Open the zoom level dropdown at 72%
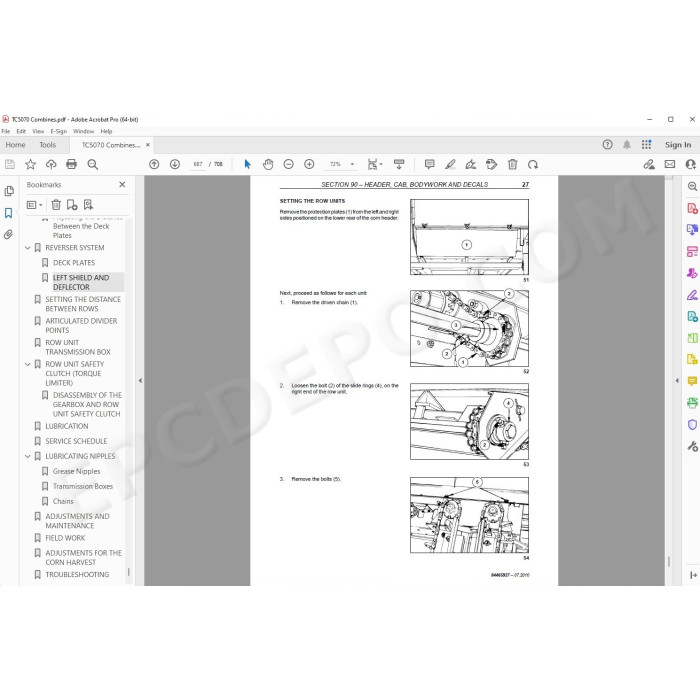This screenshot has height=700, width=700. 353,164
